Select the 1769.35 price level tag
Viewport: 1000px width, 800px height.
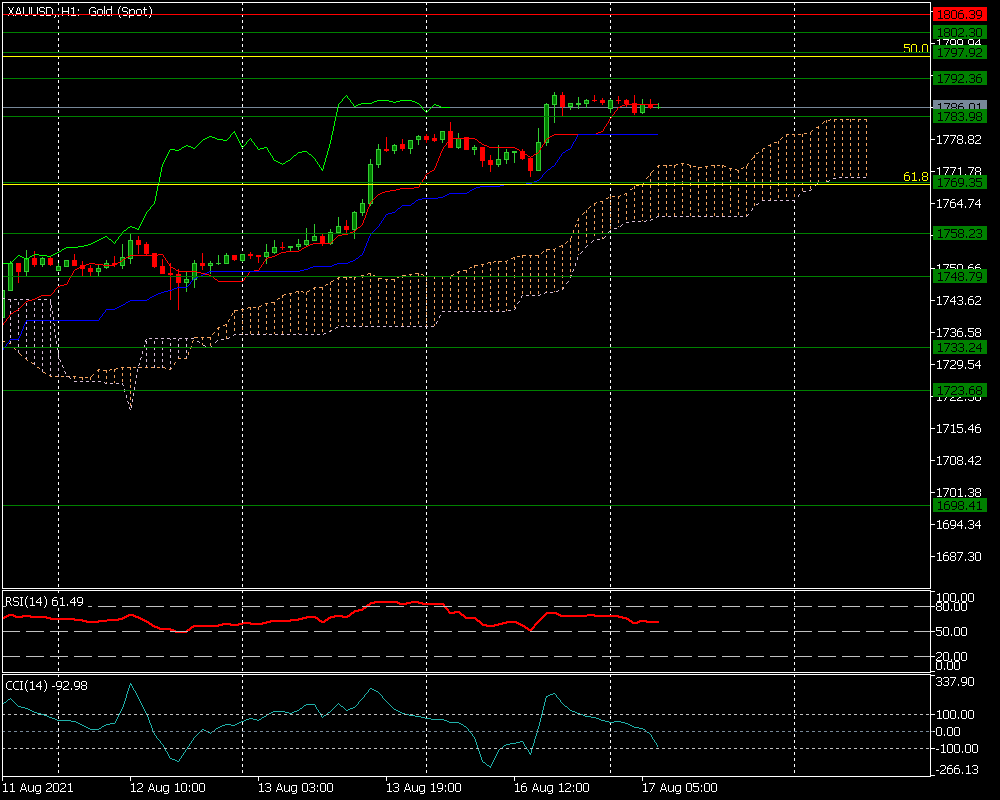point(960,183)
